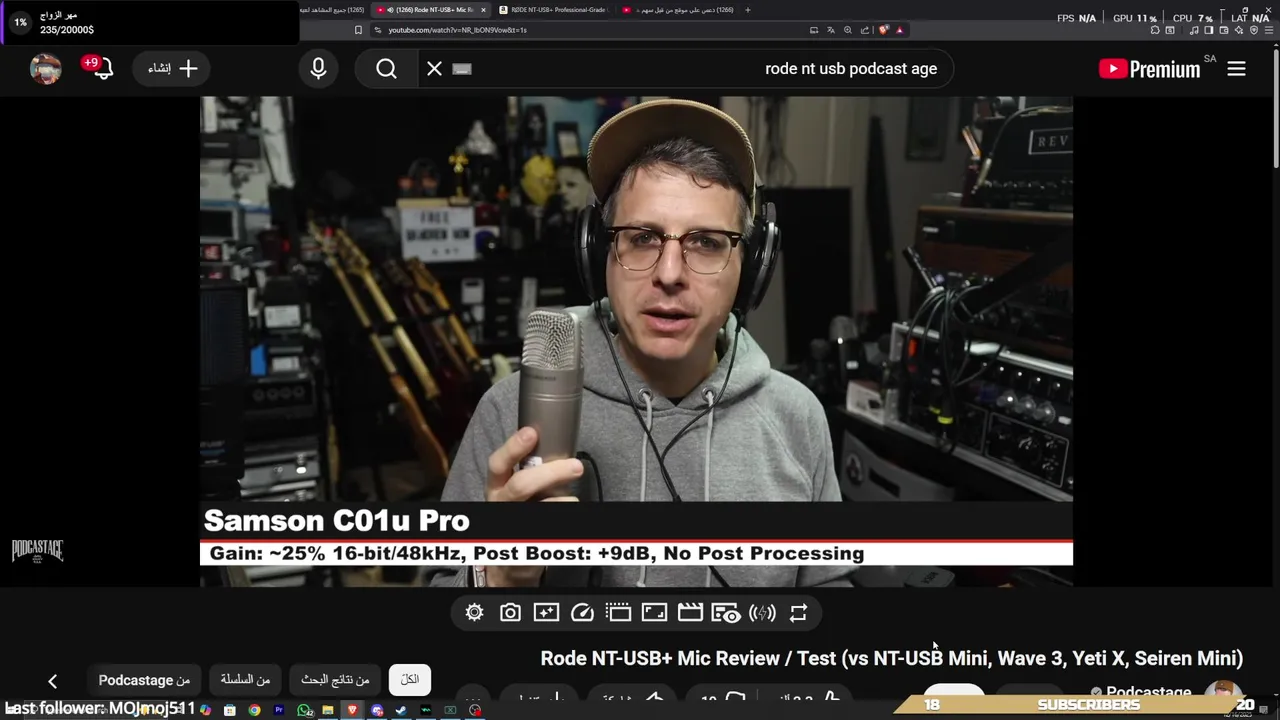Open the enhancer settings gear icon
Viewport: 1280px width, 720px height.
[474, 613]
